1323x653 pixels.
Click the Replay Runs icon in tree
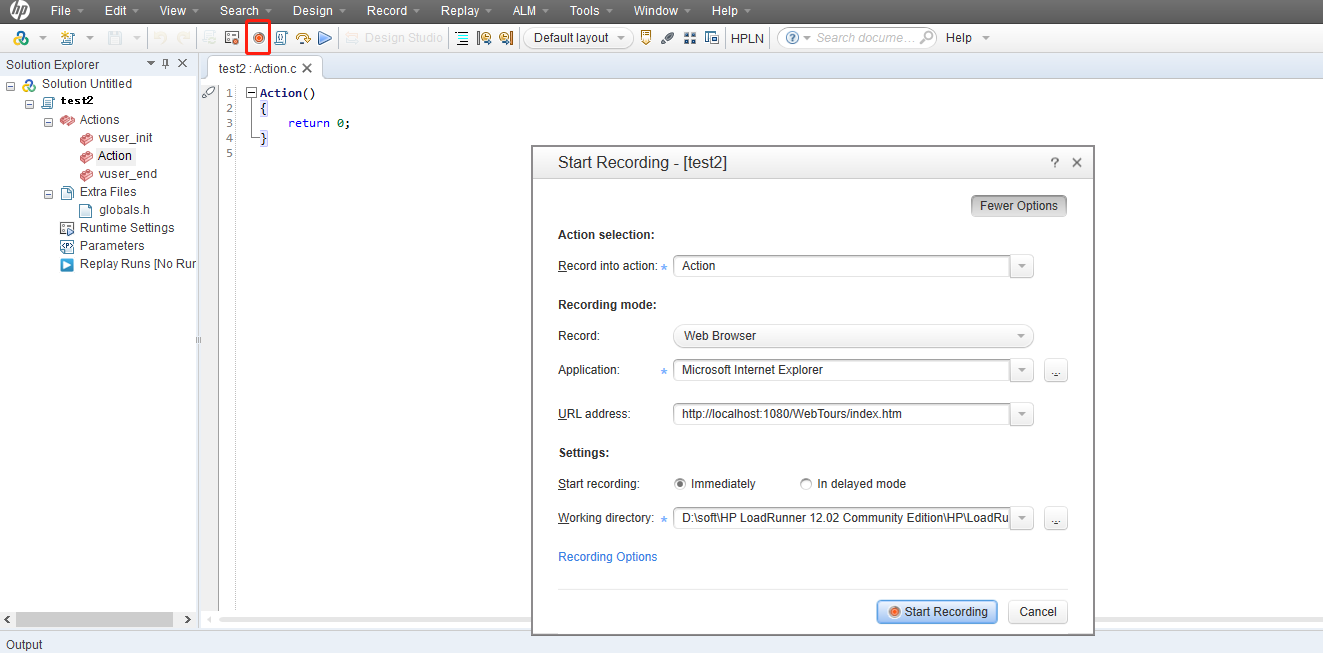click(67, 264)
